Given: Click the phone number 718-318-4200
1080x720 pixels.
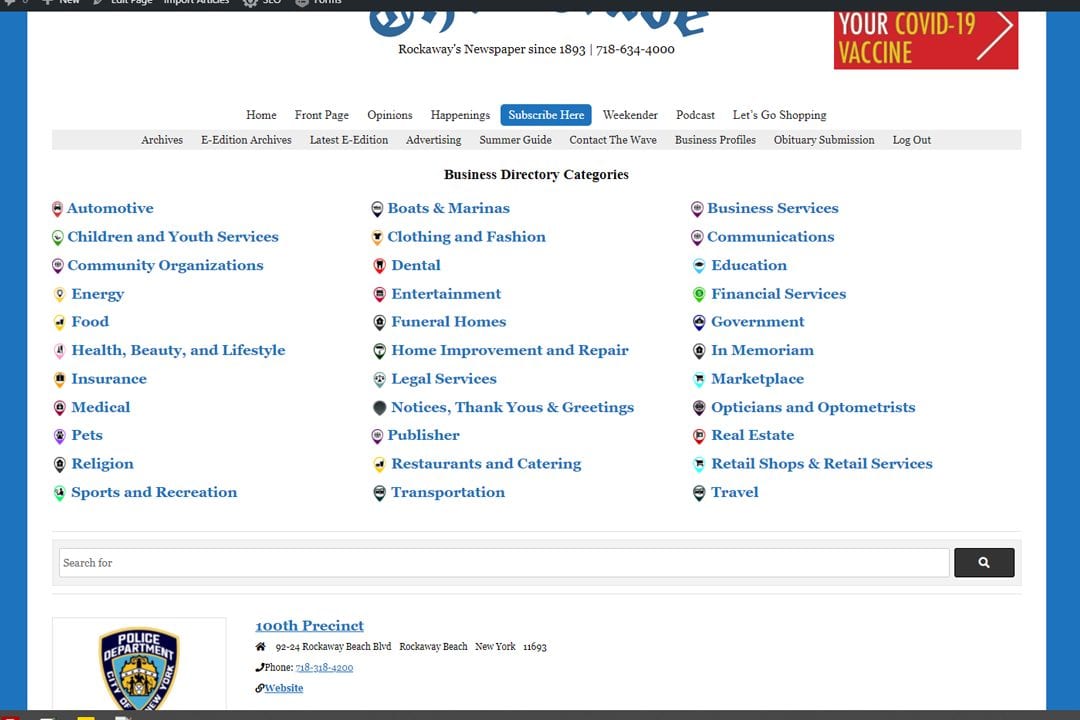Looking at the screenshot, I should pyautogui.click(x=324, y=668).
